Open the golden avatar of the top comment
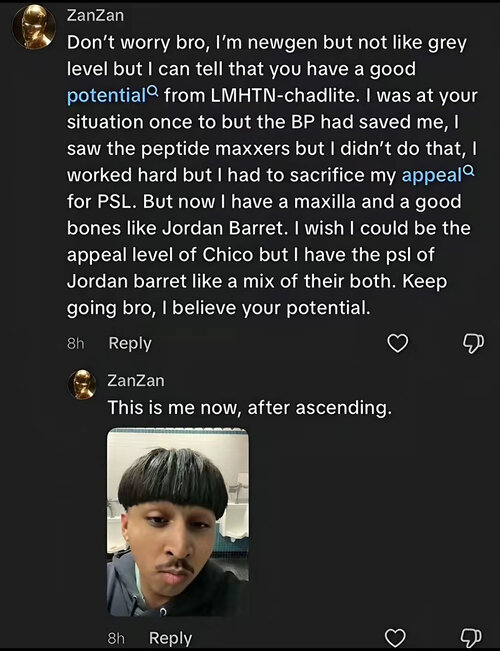The height and width of the screenshot is (651, 500). coord(34,27)
